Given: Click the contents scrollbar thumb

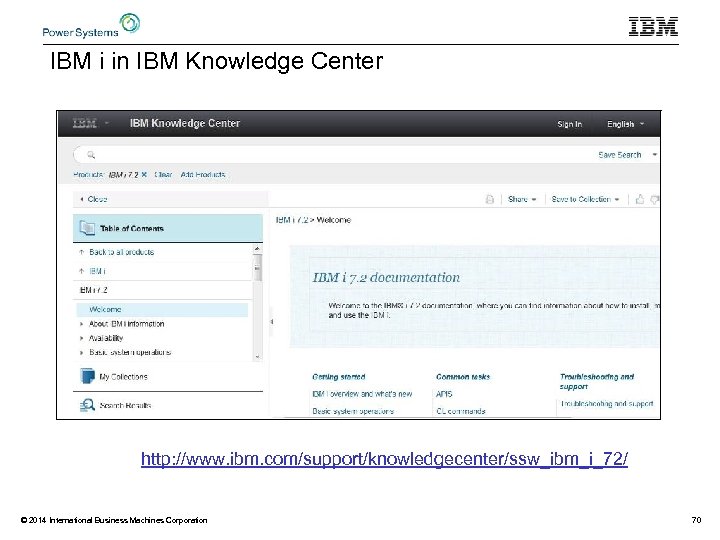Looking at the screenshot, I should click(257, 267).
